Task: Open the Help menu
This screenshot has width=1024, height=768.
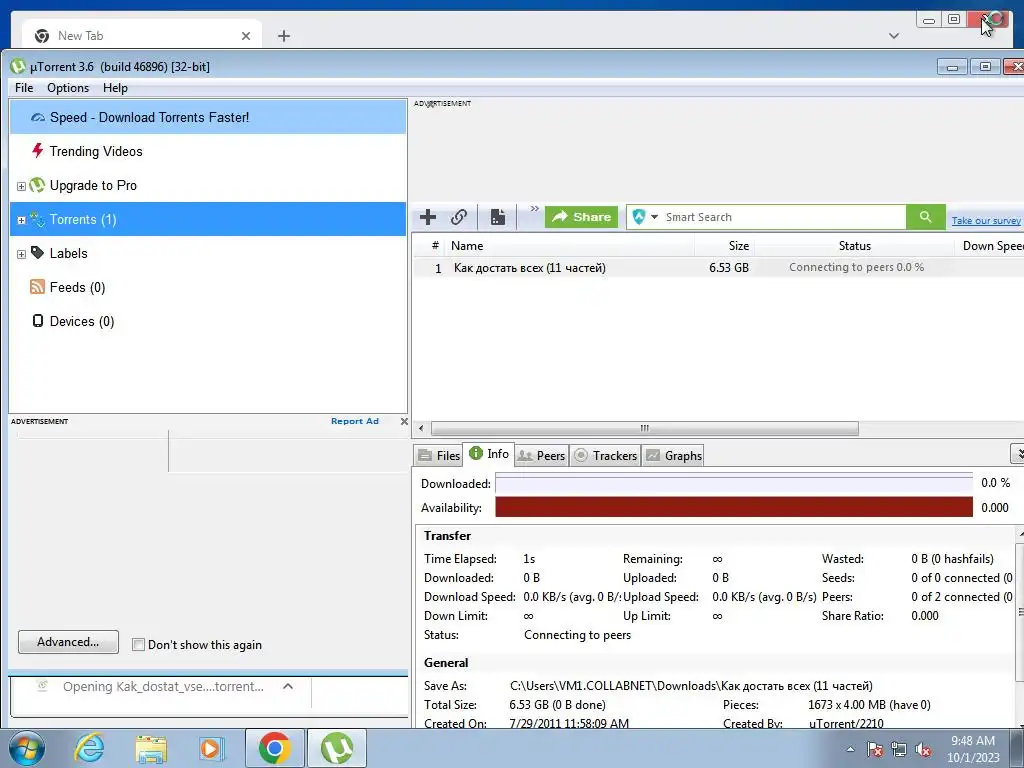Action: [115, 88]
